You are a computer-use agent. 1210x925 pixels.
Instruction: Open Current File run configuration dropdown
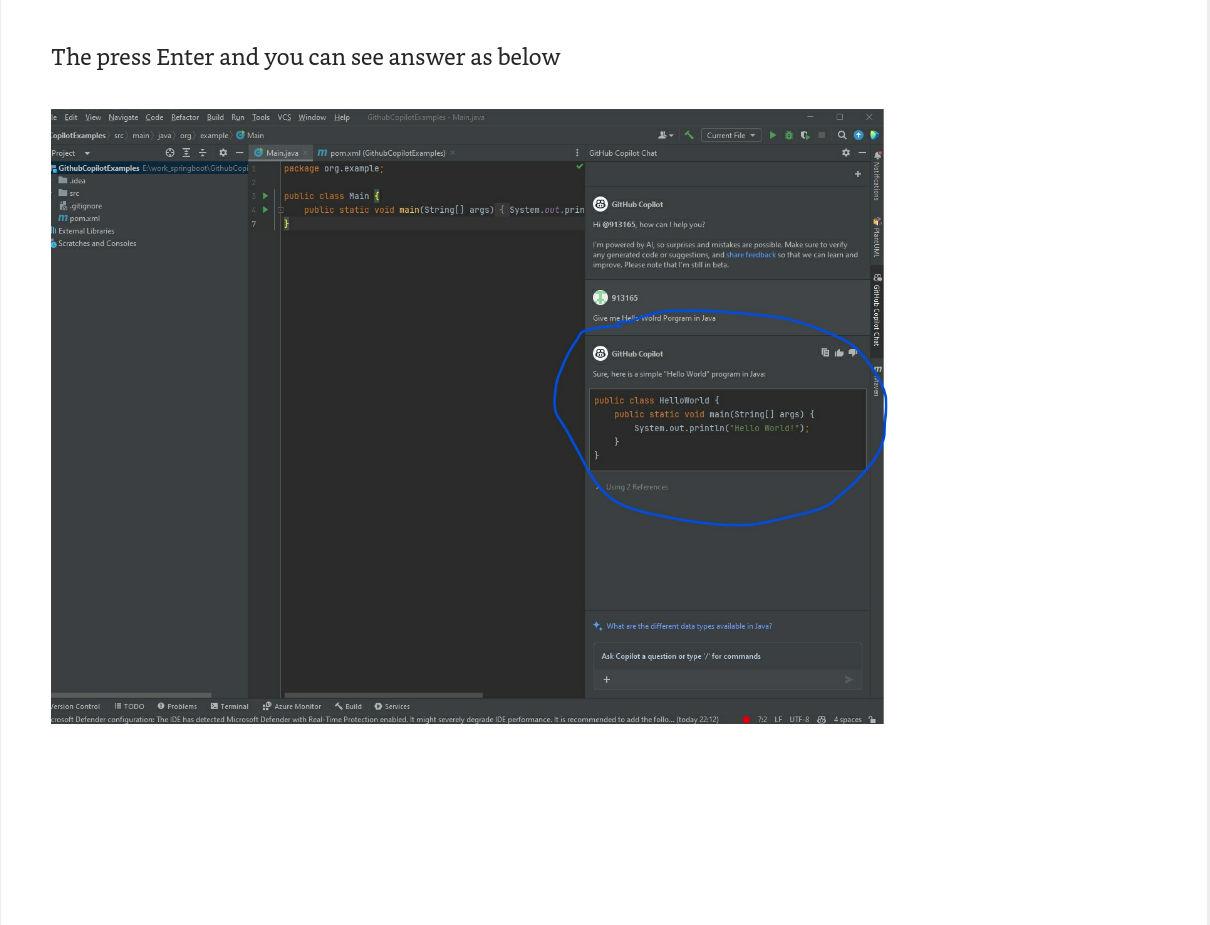click(x=731, y=135)
